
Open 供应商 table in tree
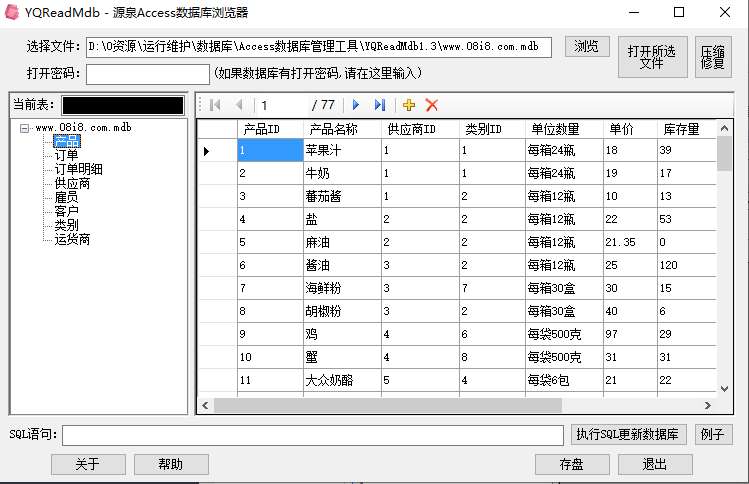[x=72, y=183]
